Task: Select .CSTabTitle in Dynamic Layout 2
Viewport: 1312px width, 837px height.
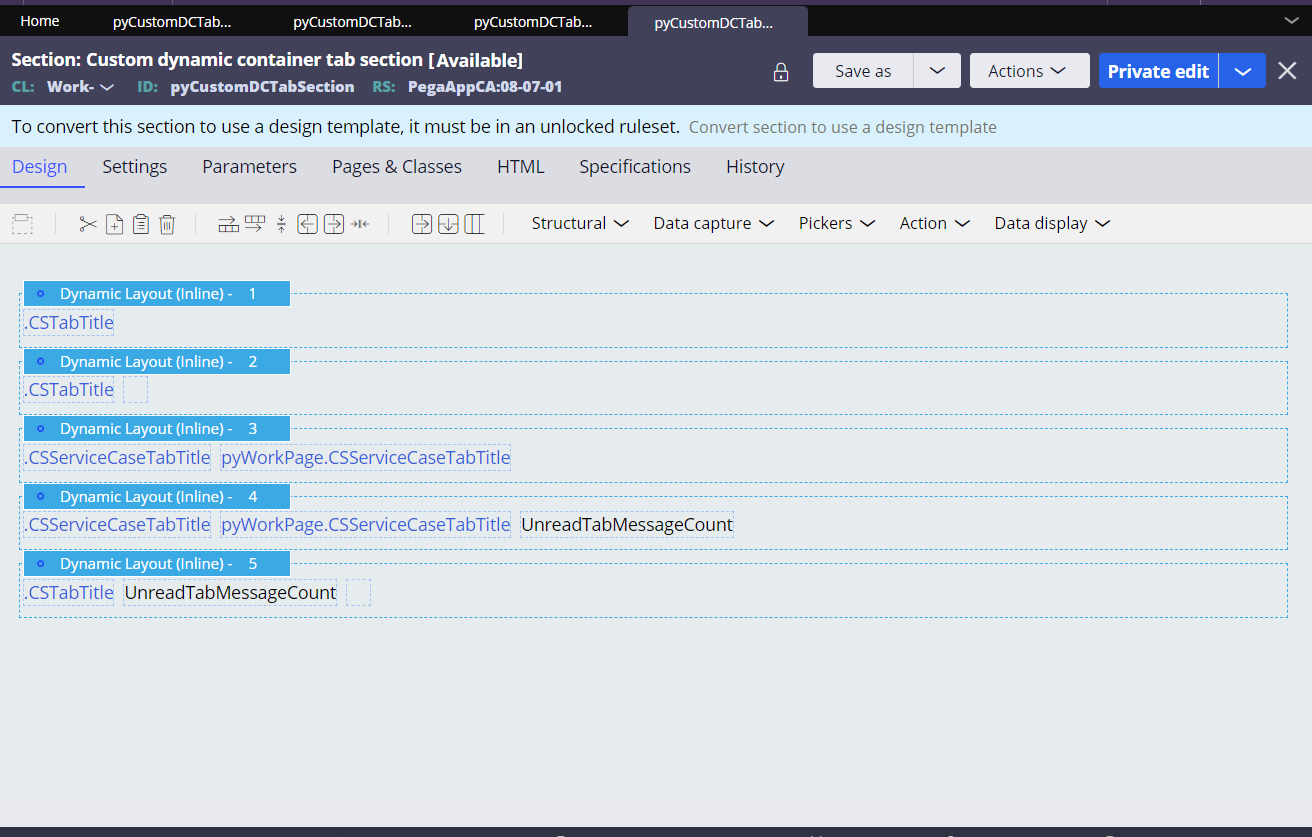Action: pos(69,389)
